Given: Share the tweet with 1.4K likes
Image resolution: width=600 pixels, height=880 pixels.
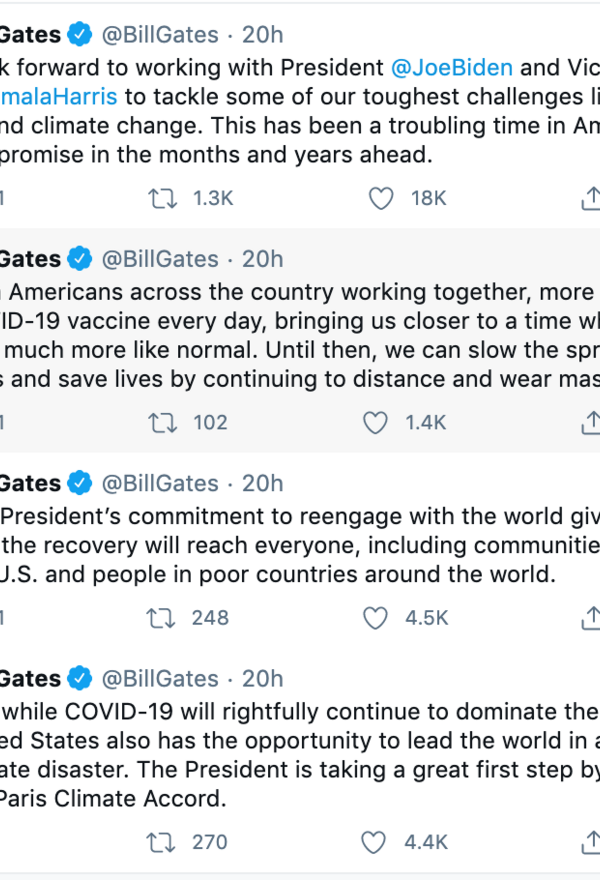Looking at the screenshot, I should 590,423.
